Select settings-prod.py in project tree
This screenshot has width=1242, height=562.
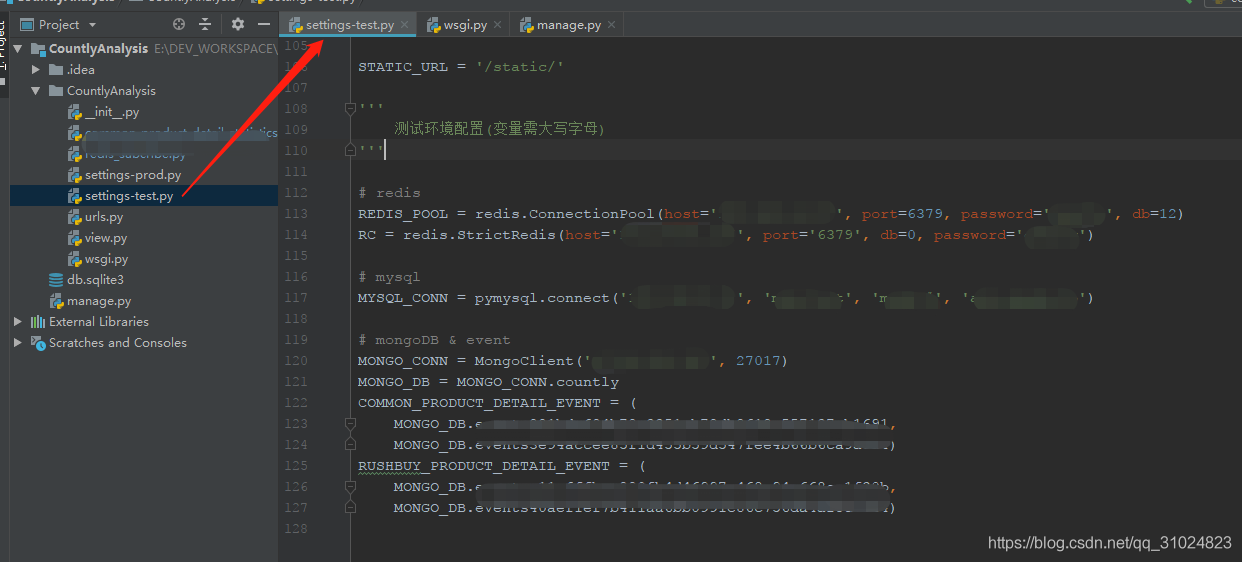132,175
